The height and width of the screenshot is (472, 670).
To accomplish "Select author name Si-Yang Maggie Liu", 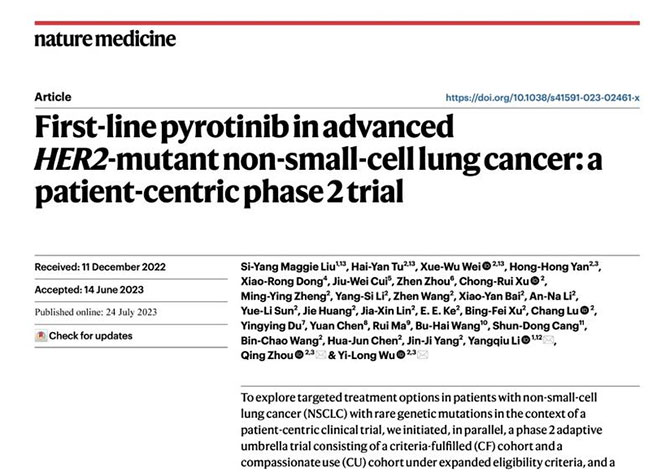I will [288, 267].
